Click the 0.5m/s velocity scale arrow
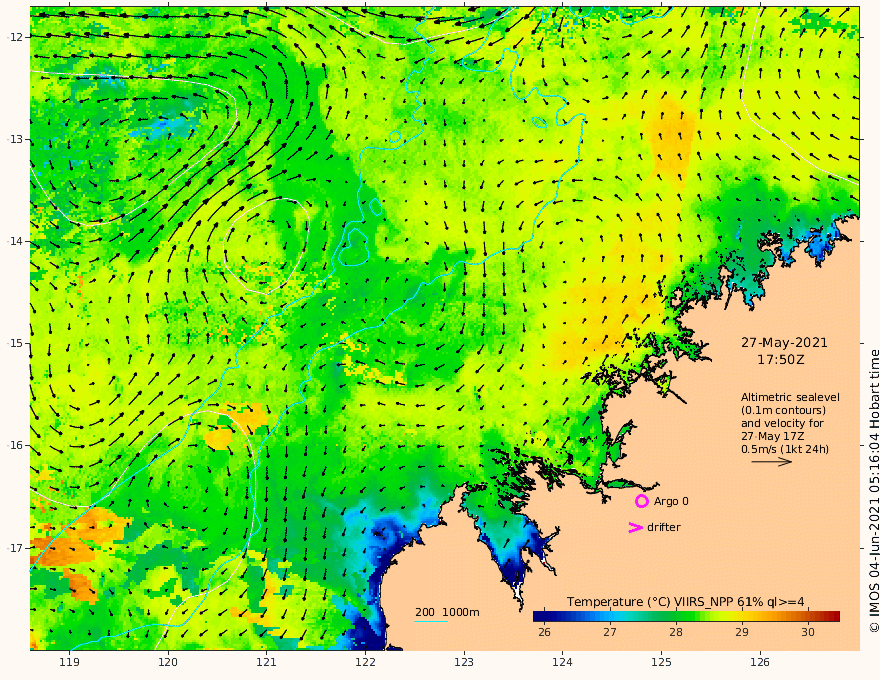 click(x=771, y=462)
